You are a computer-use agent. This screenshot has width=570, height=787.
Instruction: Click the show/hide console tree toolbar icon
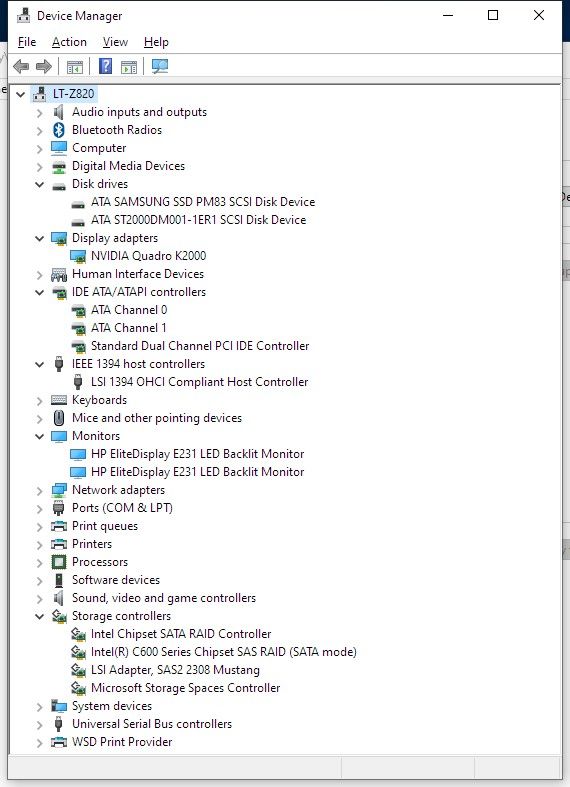coord(75,66)
